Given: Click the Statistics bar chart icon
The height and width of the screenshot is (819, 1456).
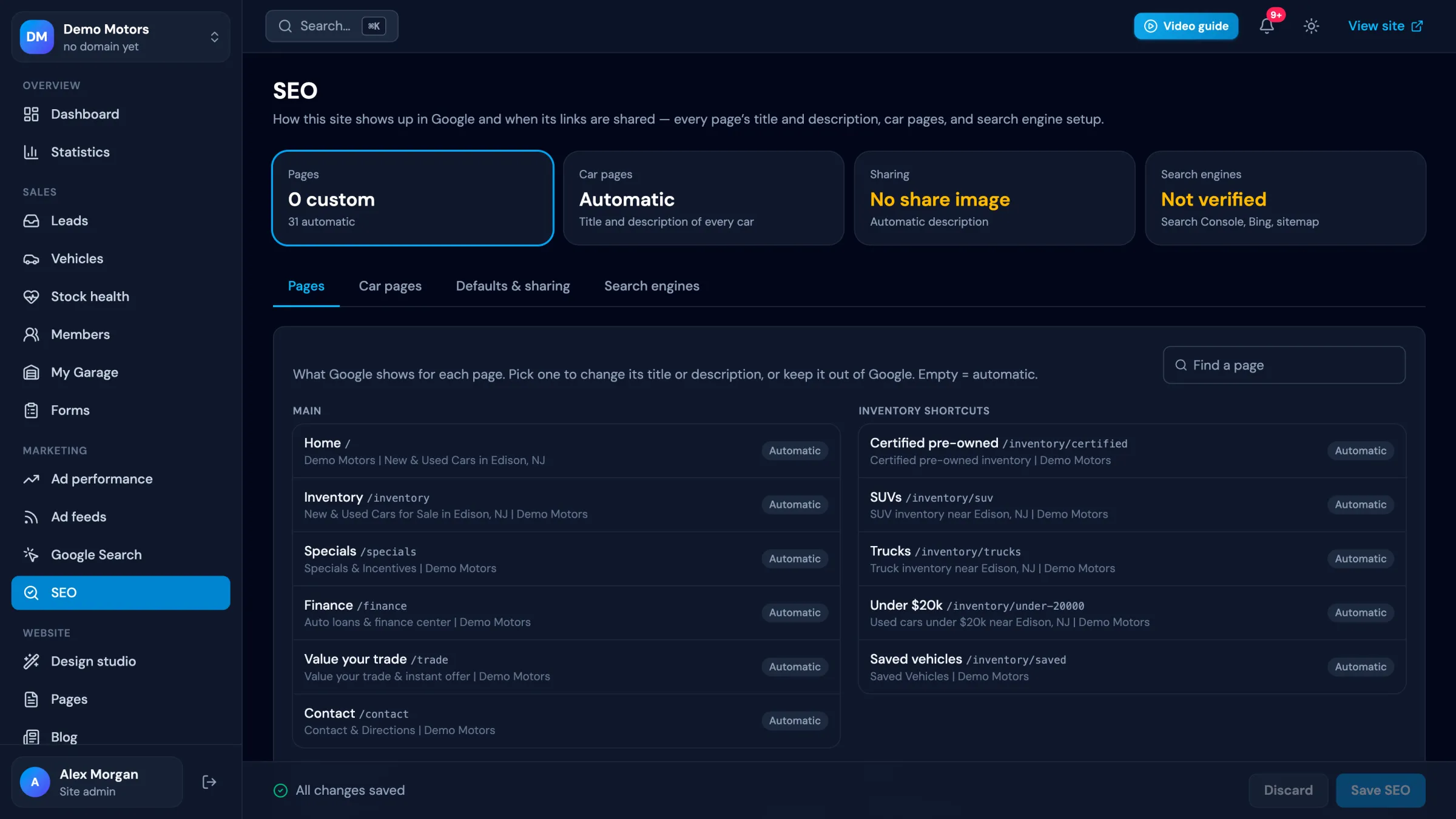Looking at the screenshot, I should (x=31, y=152).
